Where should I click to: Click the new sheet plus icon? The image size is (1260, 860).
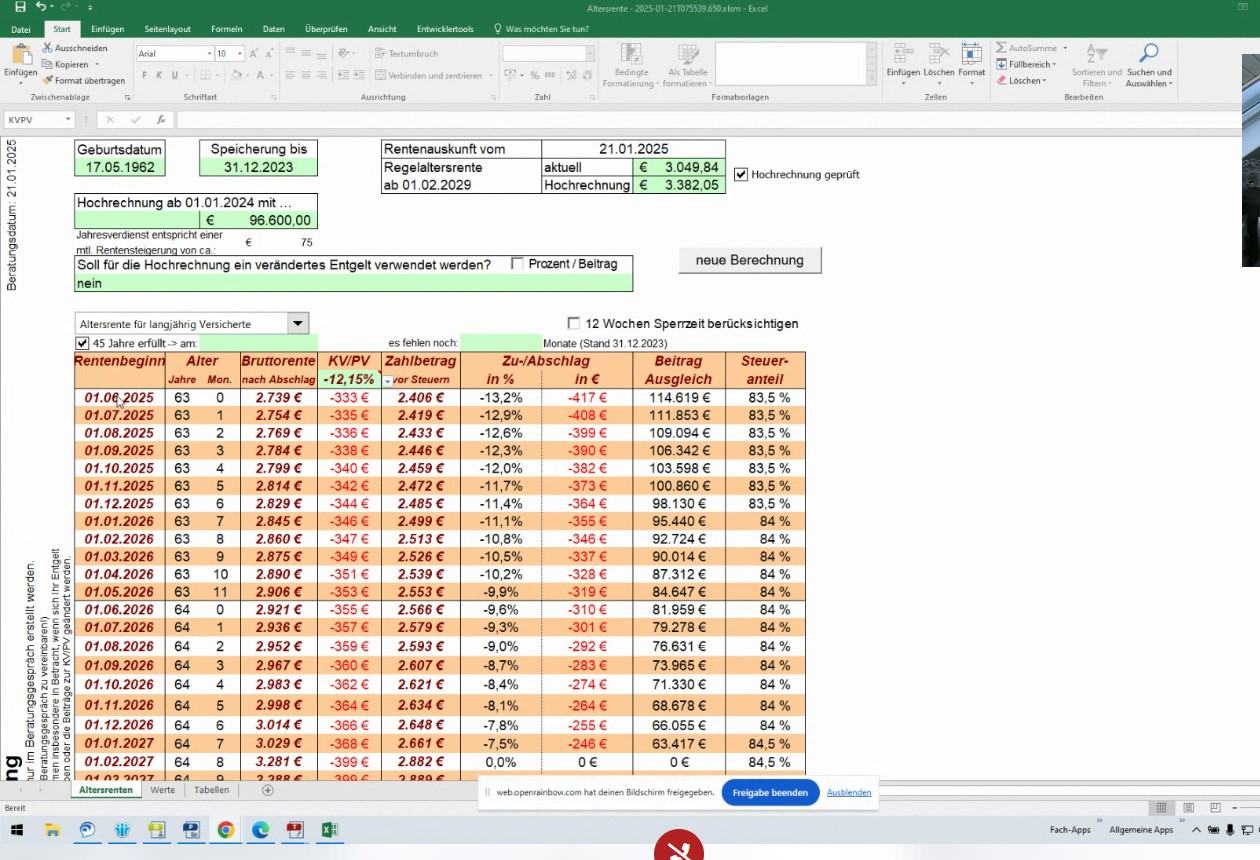click(x=267, y=790)
